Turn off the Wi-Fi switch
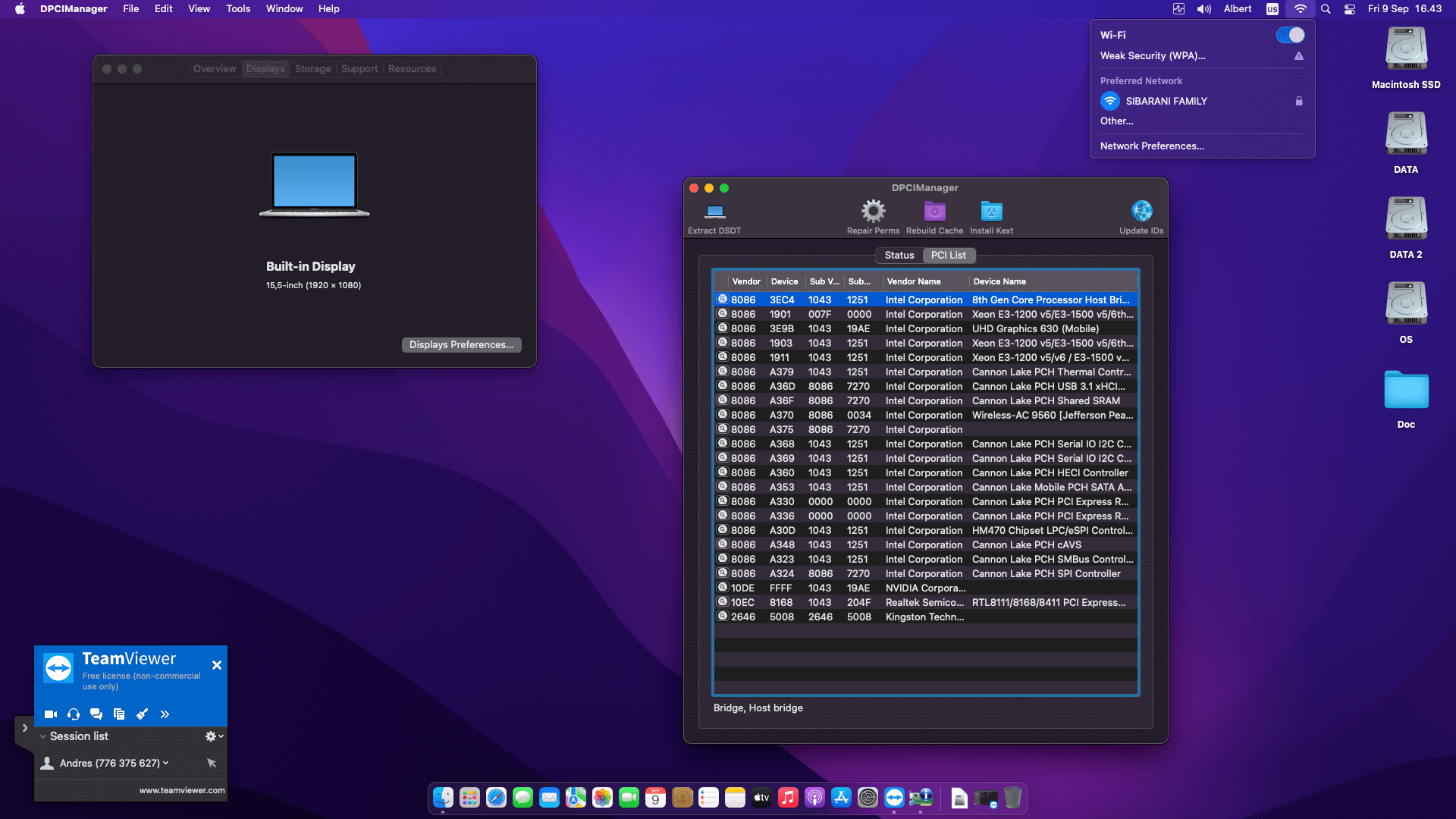 click(1290, 35)
